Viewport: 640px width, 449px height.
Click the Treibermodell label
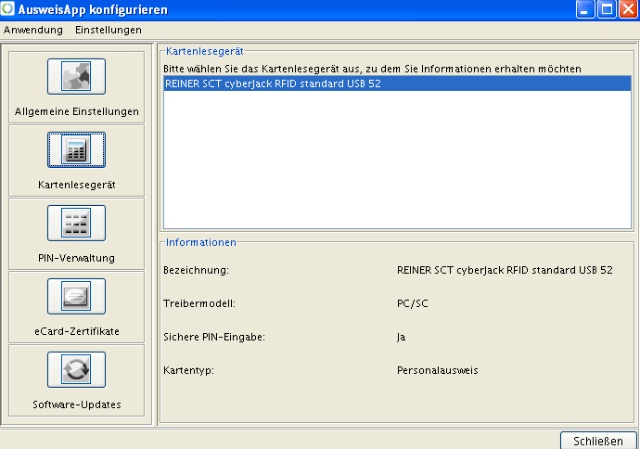tap(199, 304)
